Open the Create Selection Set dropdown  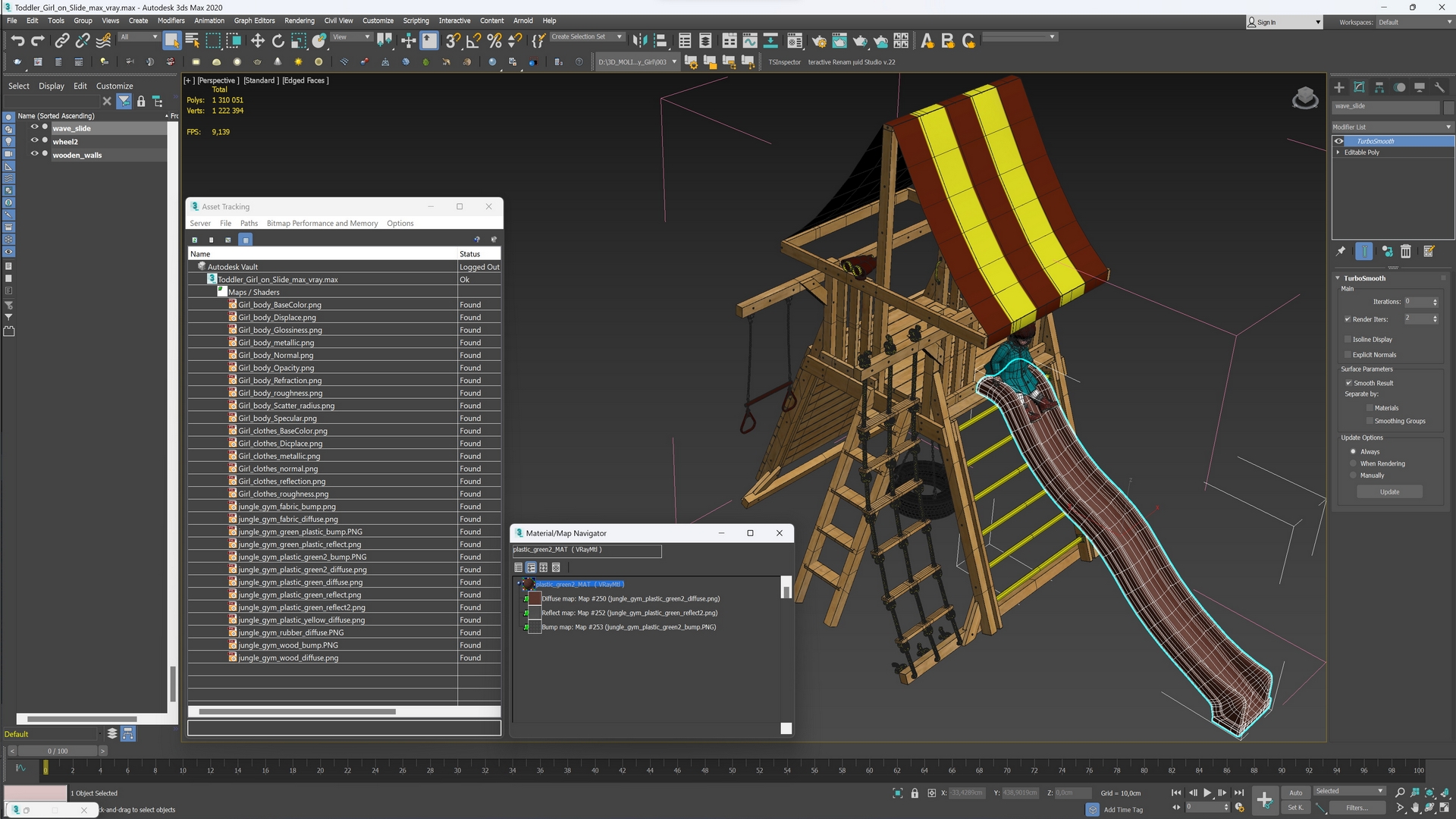pyautogui.click(x=586, y=36)
